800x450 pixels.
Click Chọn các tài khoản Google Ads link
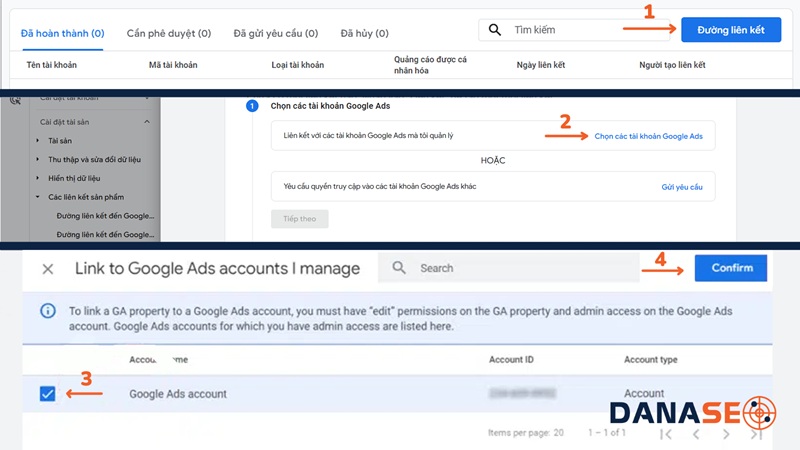coord(648,136)
